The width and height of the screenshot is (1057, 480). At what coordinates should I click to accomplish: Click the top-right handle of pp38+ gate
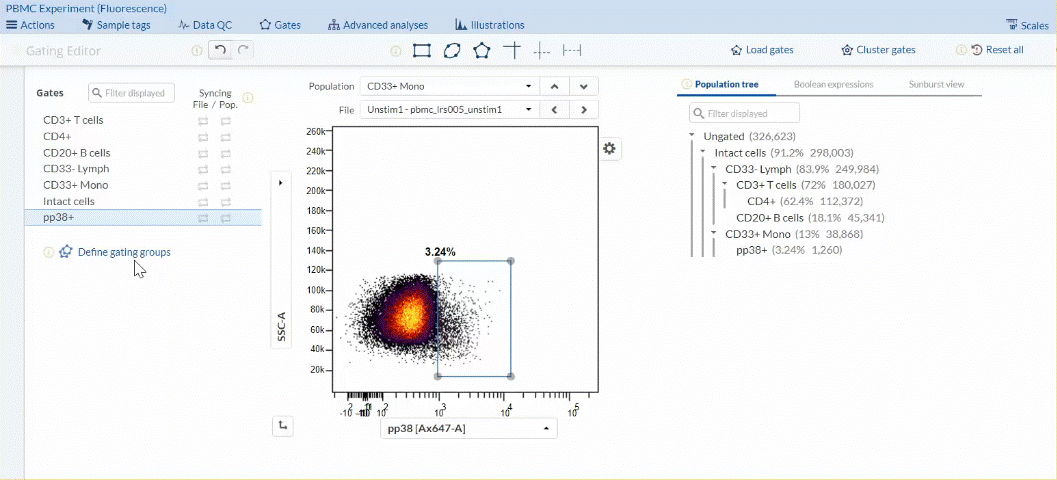[511, 261]
